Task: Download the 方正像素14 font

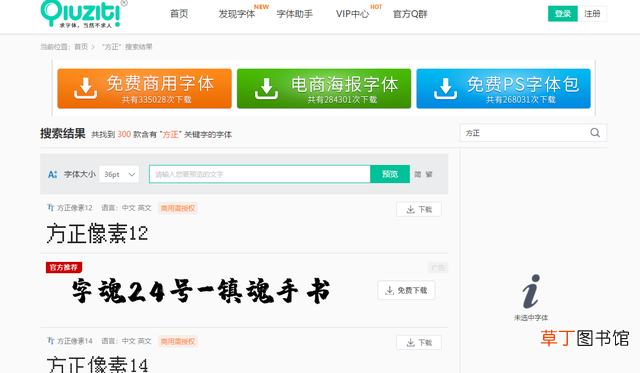Action: (419, 342)
